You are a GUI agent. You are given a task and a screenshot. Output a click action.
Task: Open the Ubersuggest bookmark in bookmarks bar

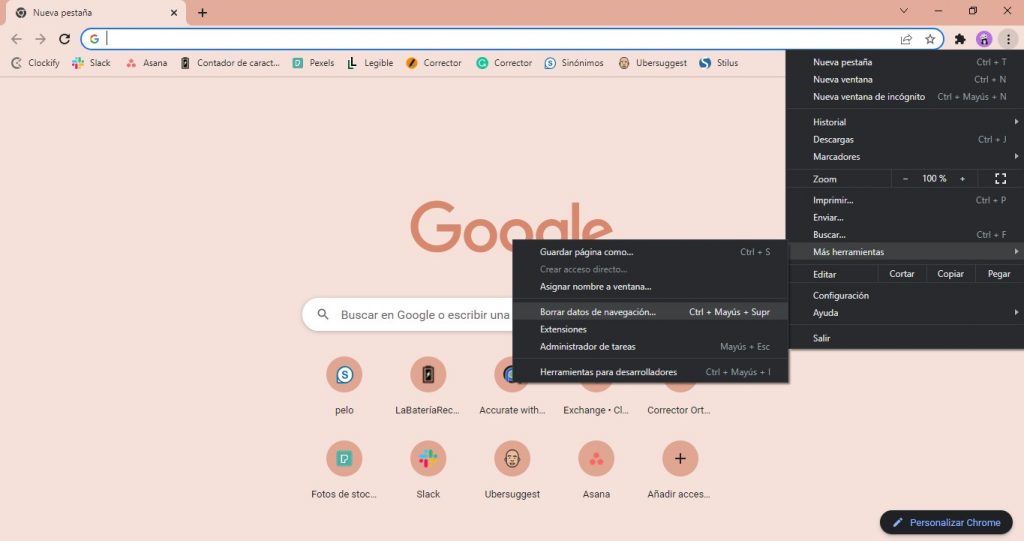point(652,63)
